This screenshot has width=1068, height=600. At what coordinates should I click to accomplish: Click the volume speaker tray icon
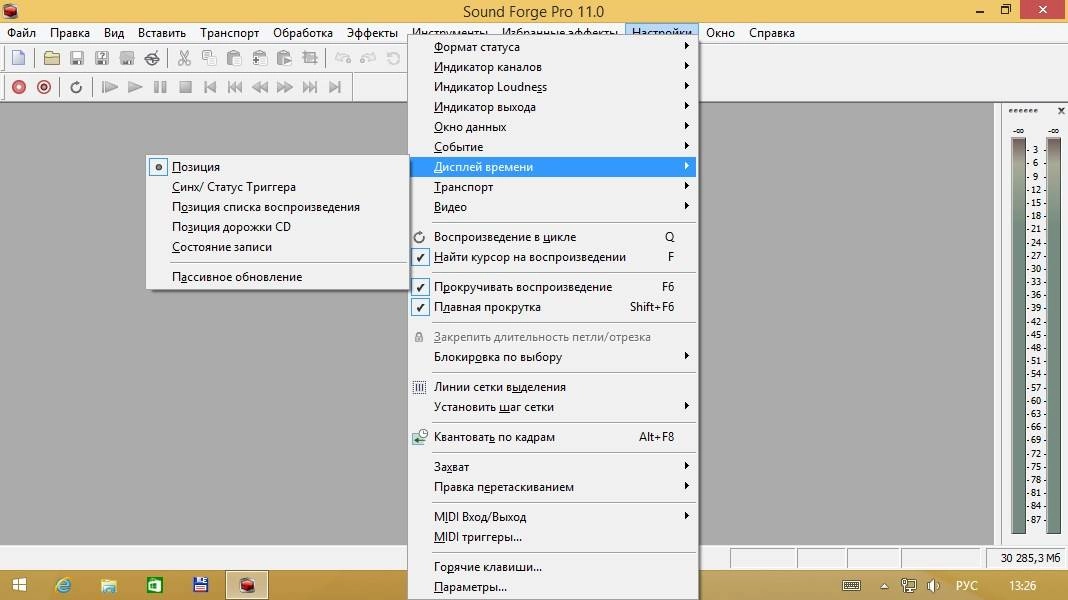tap(933, 586)
